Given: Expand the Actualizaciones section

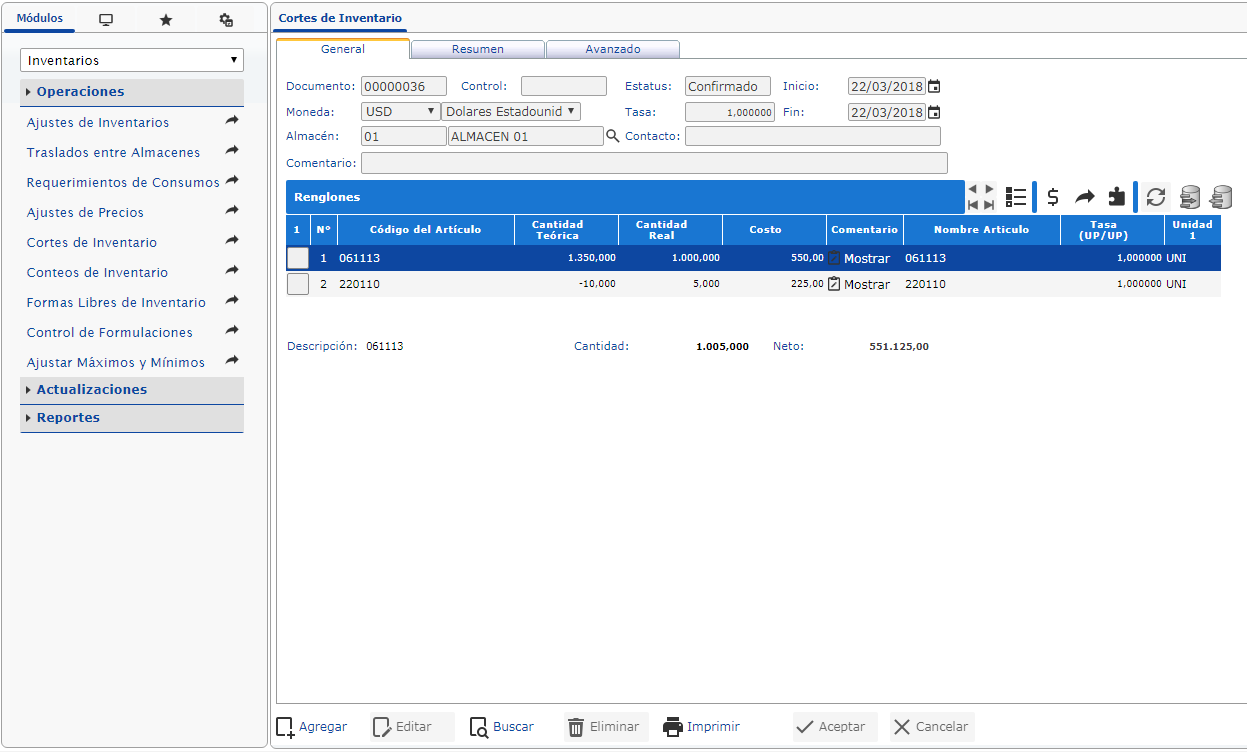Looking at the screenshot, I should point(132,390).
